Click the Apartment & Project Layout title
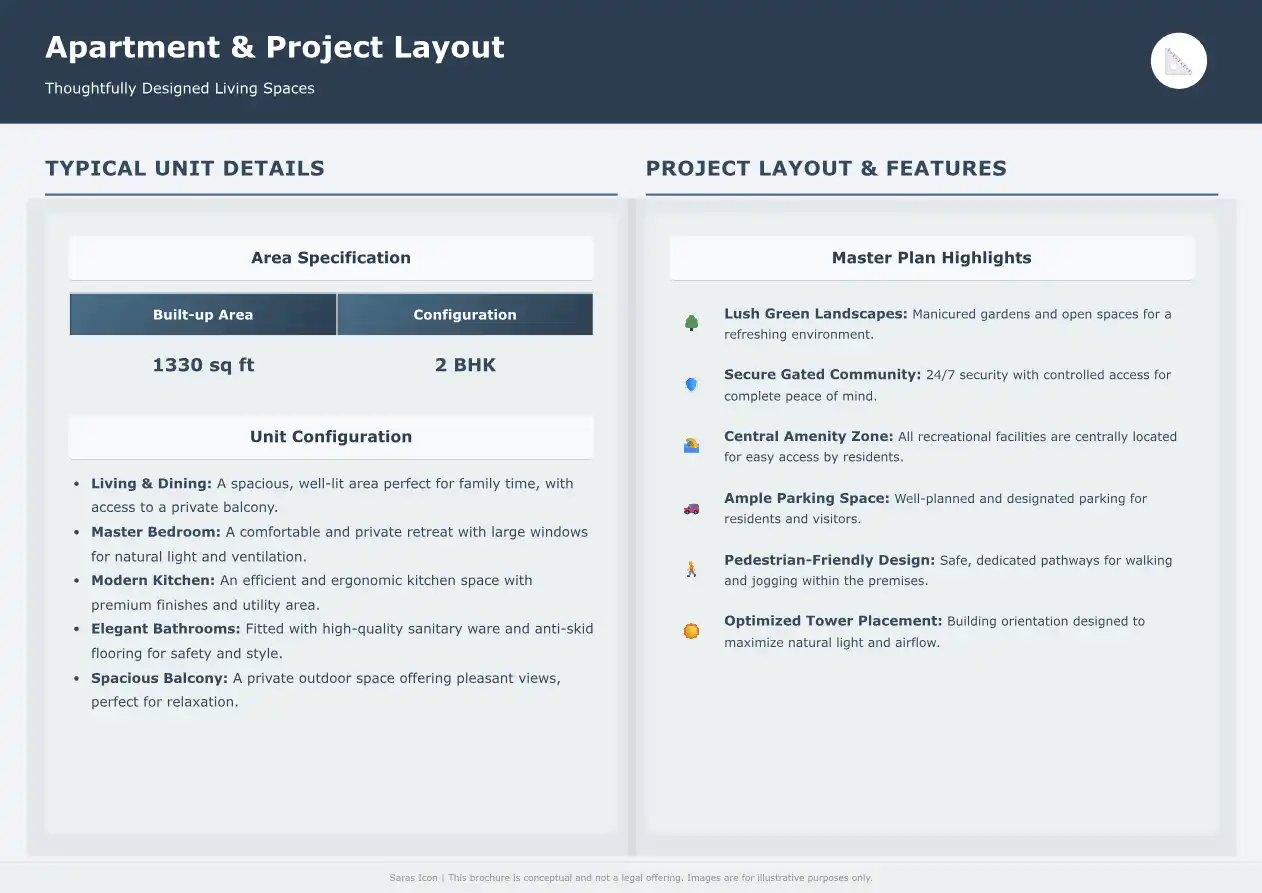The height and width of the screenshot is (893, 1262). click(x=275, y=47)
